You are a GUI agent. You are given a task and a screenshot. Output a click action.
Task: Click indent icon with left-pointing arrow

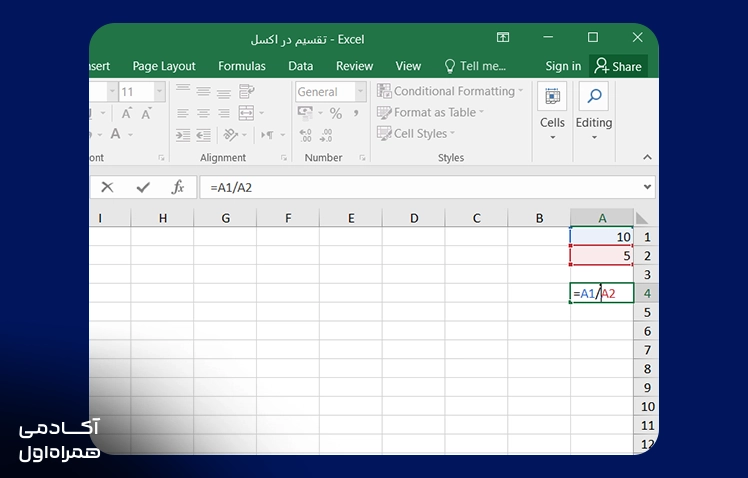203,135
